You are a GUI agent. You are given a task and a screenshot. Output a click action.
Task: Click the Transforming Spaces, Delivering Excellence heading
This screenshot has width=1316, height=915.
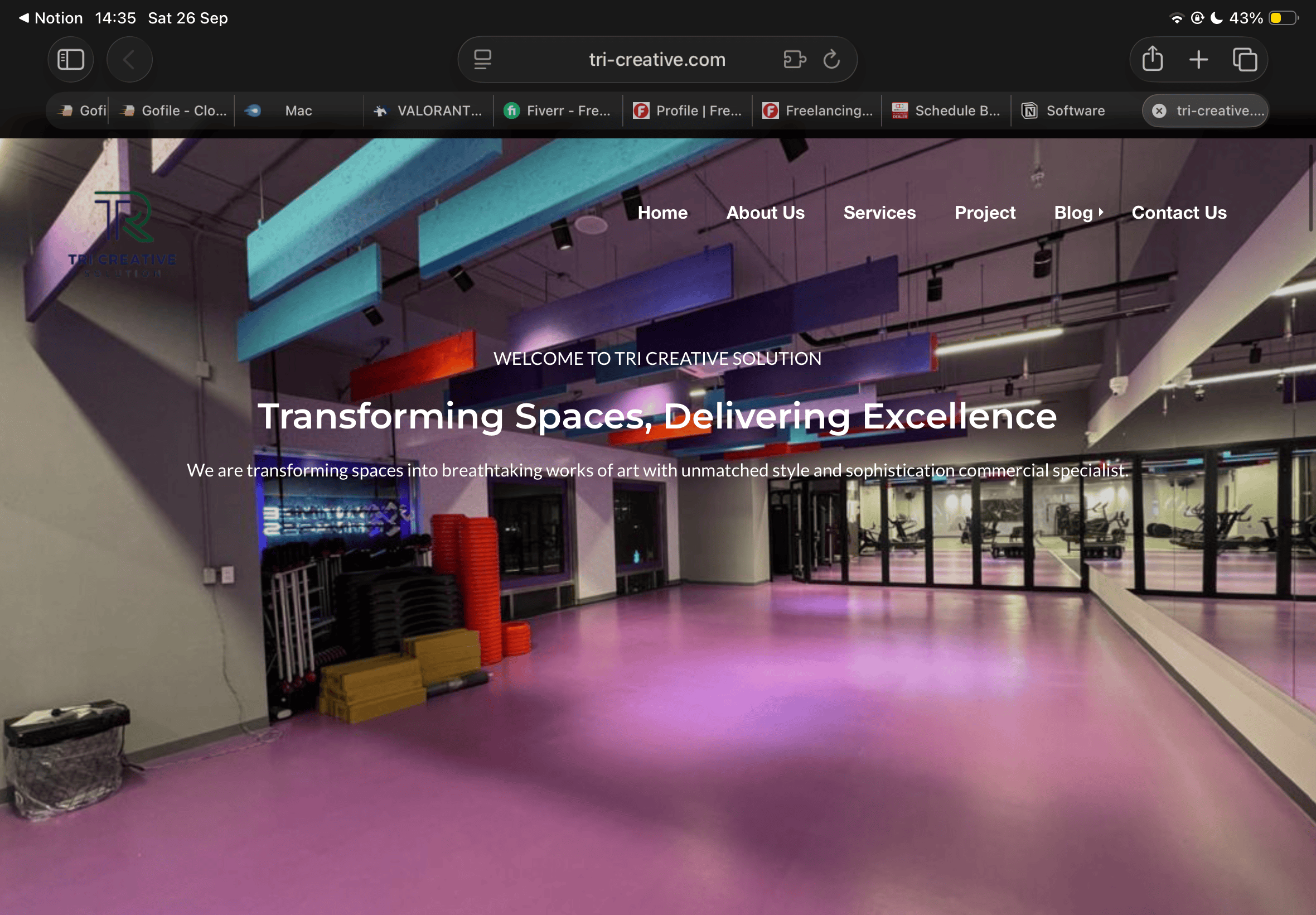[x=657, y=416]
